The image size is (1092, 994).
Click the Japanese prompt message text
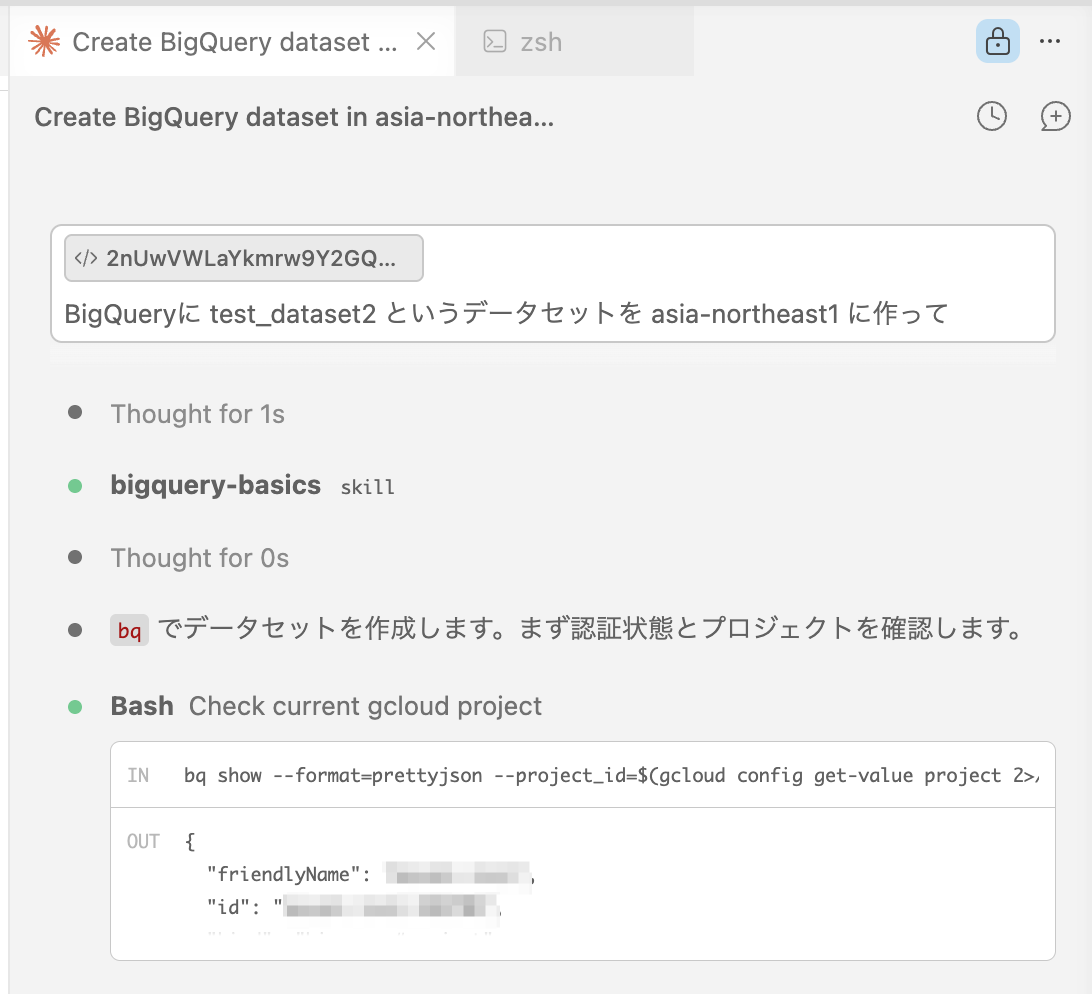[x=506, y=314]
